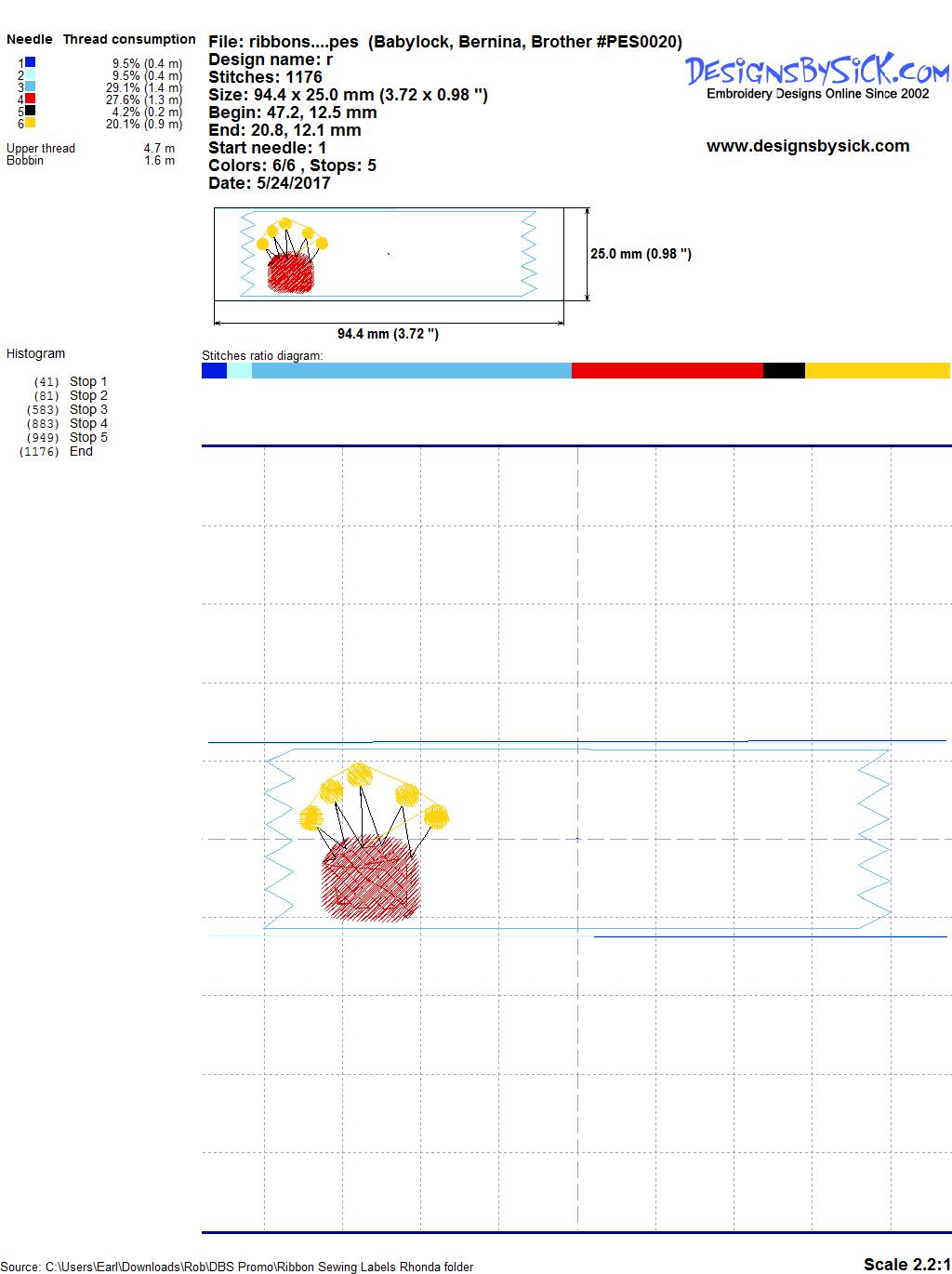Click the small design preview thumbnail
The width and height of the screenshot is (952, 1274).
point(389,254)
